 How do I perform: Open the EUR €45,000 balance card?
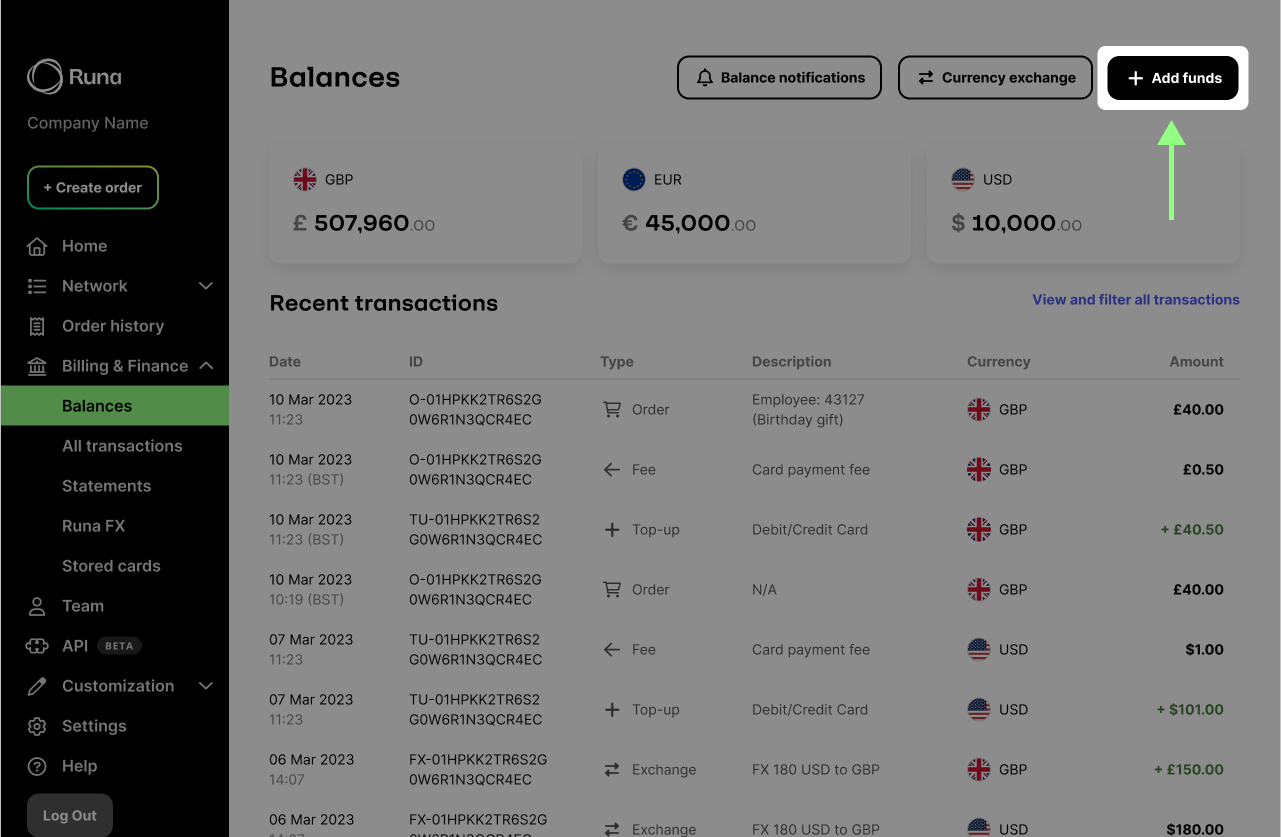pyautogui.click(x=755, y=204)
